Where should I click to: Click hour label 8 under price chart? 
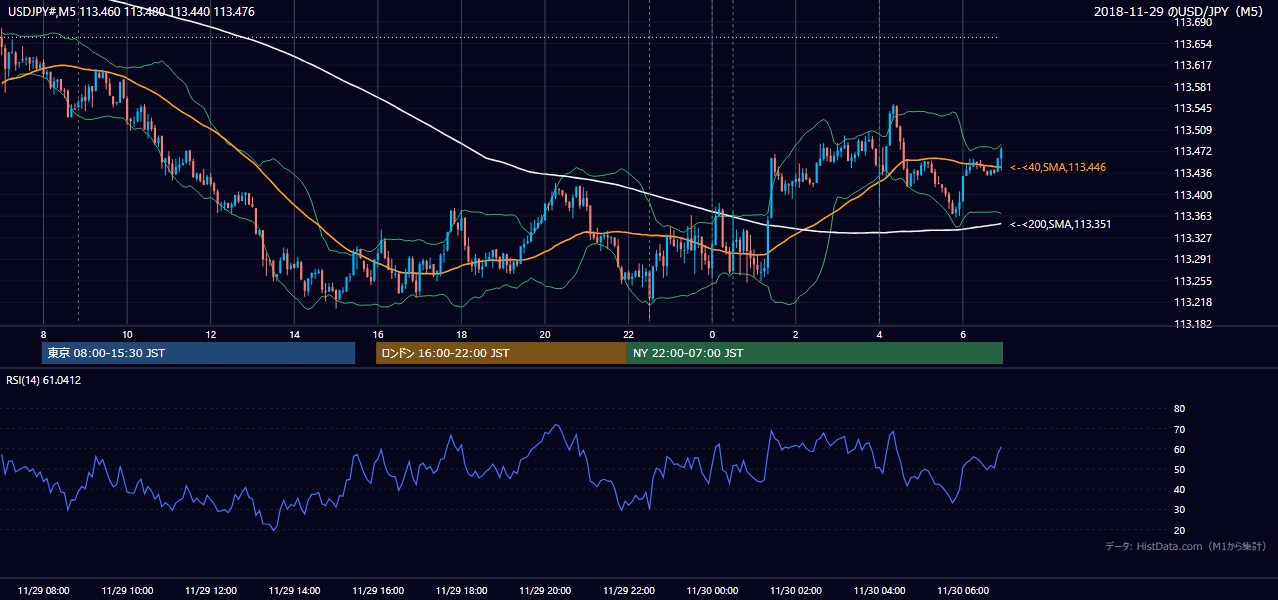[x=44, y=333]
